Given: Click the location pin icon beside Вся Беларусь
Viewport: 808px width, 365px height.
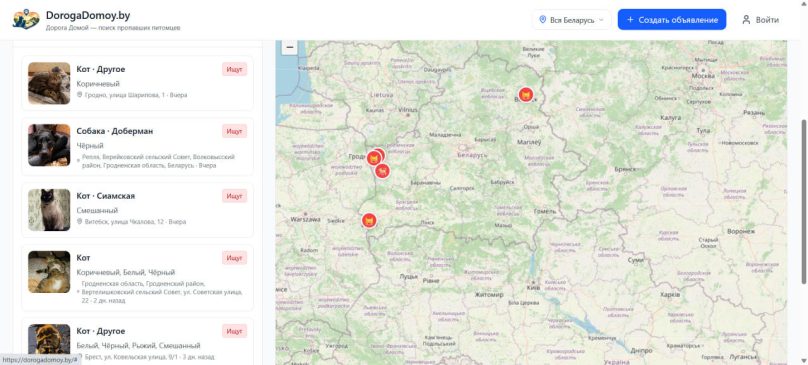Looking at the screenshot, I should (542, 20).
